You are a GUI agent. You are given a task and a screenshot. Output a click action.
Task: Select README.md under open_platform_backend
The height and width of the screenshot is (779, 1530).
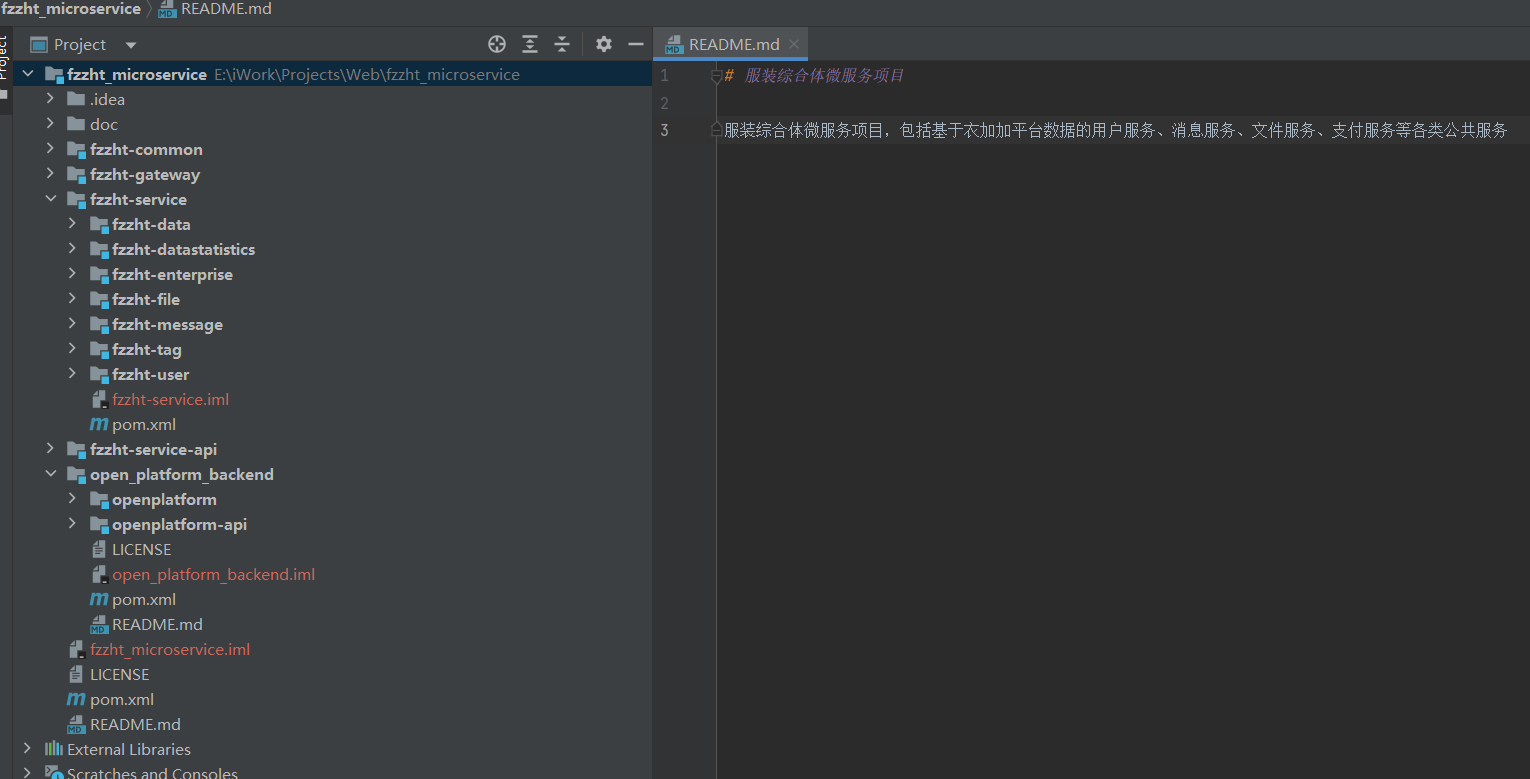click(157, 624)
